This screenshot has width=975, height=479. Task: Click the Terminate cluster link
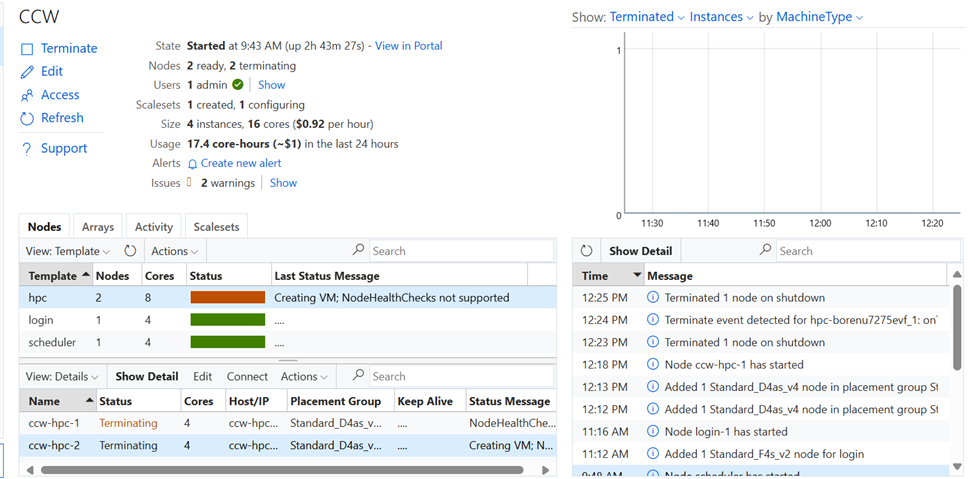69,49
